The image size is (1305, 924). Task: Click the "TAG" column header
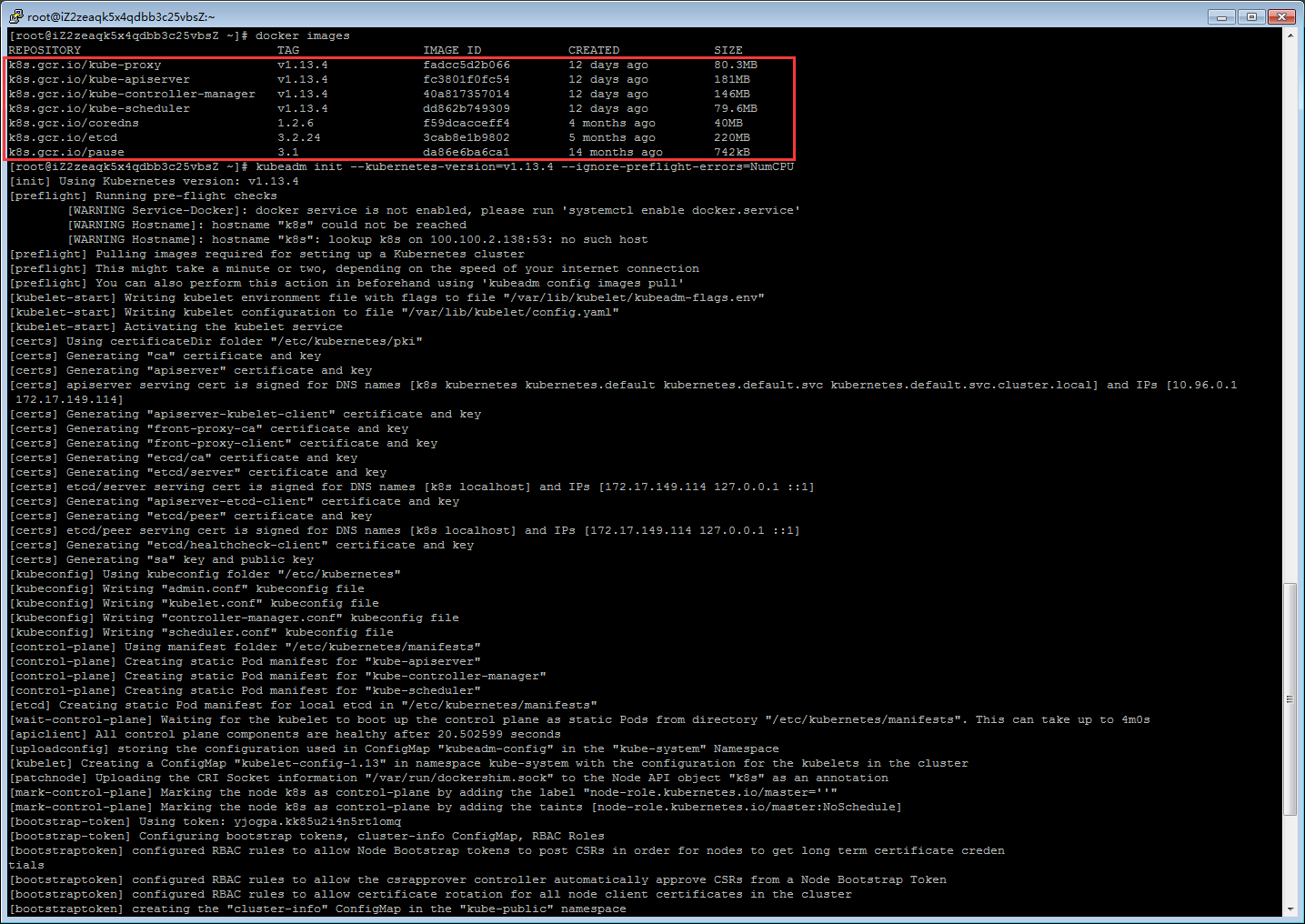[288, 50]
